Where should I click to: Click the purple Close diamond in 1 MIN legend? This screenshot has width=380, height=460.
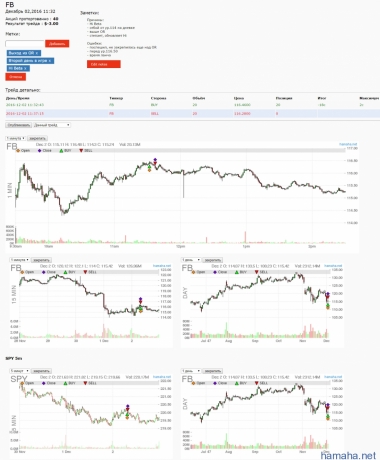(x=40, y=151)
